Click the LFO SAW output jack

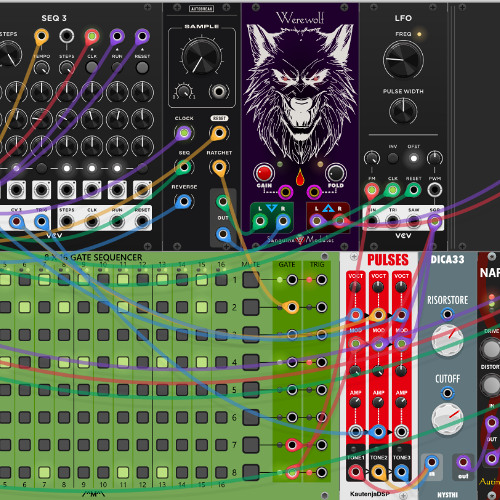click(x=414, y=221)
